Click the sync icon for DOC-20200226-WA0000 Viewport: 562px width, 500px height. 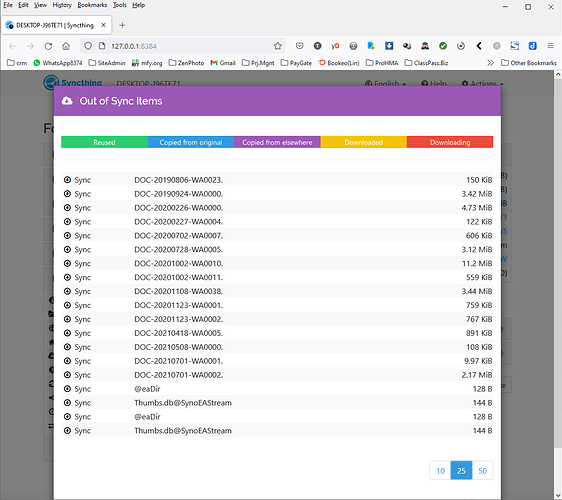67,208
